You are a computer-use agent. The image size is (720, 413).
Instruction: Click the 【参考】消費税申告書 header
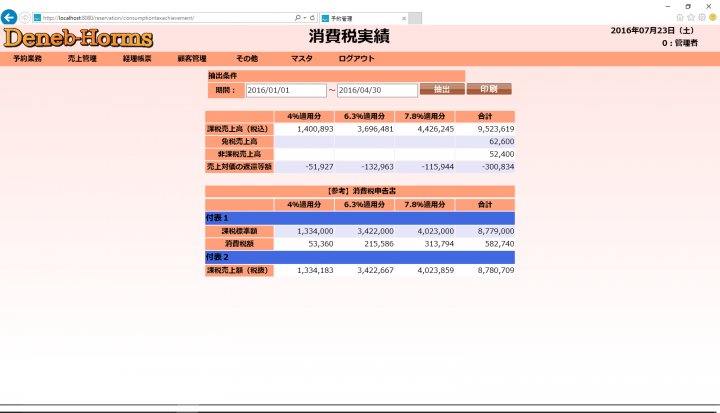click(360, 191)
